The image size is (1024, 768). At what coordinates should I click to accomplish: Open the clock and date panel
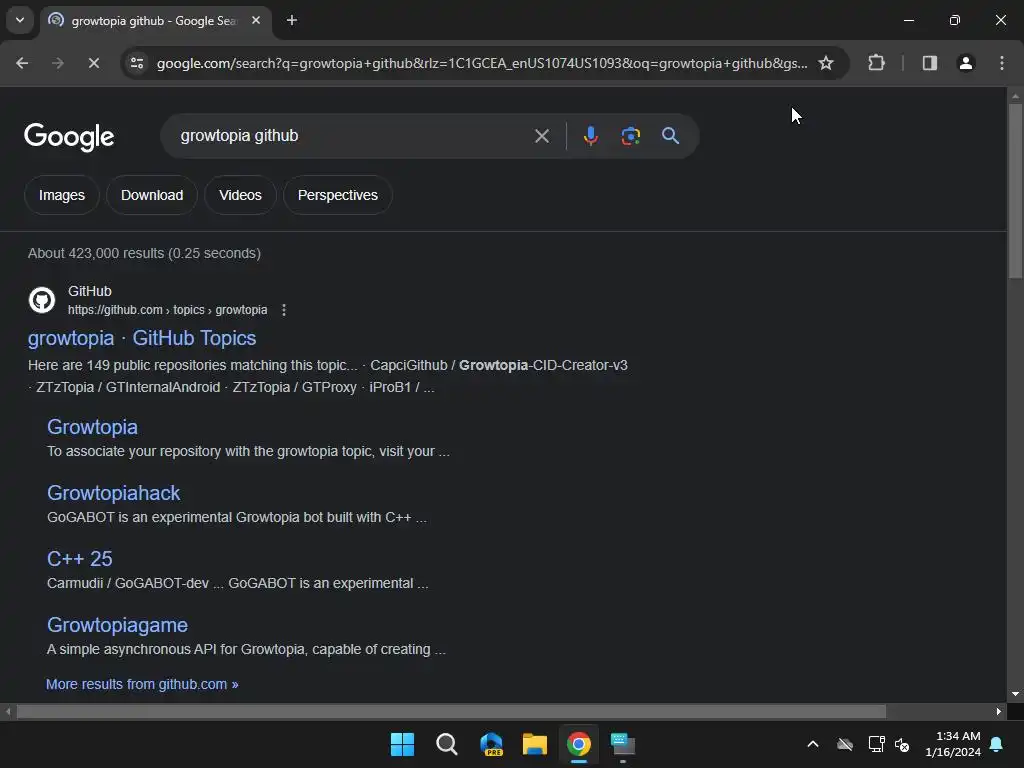tap(953, 744)
